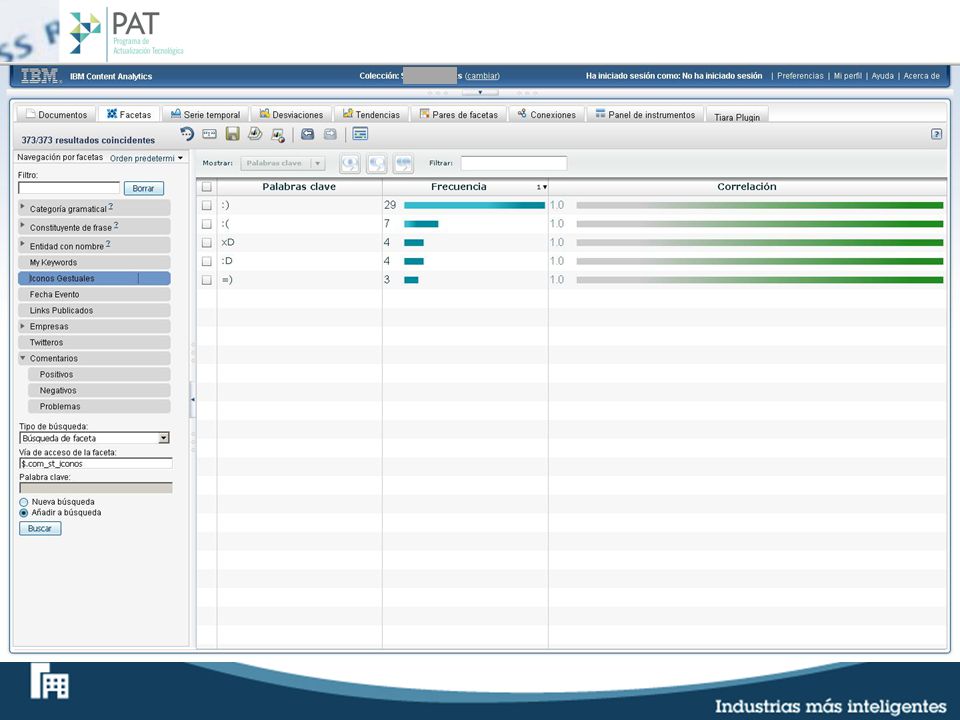The image size is (960, 720).
Task: Open the help question mark icon
Action: point(936,133)
